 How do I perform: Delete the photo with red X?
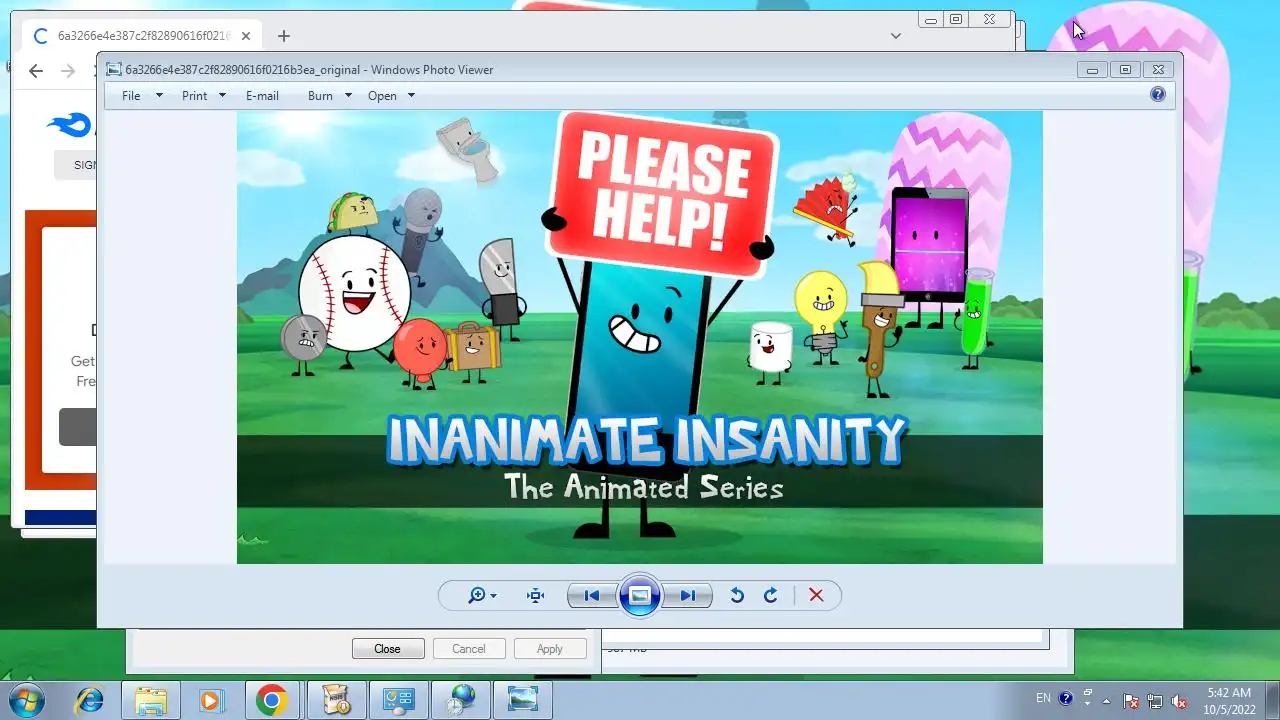(x=816, y=595)
